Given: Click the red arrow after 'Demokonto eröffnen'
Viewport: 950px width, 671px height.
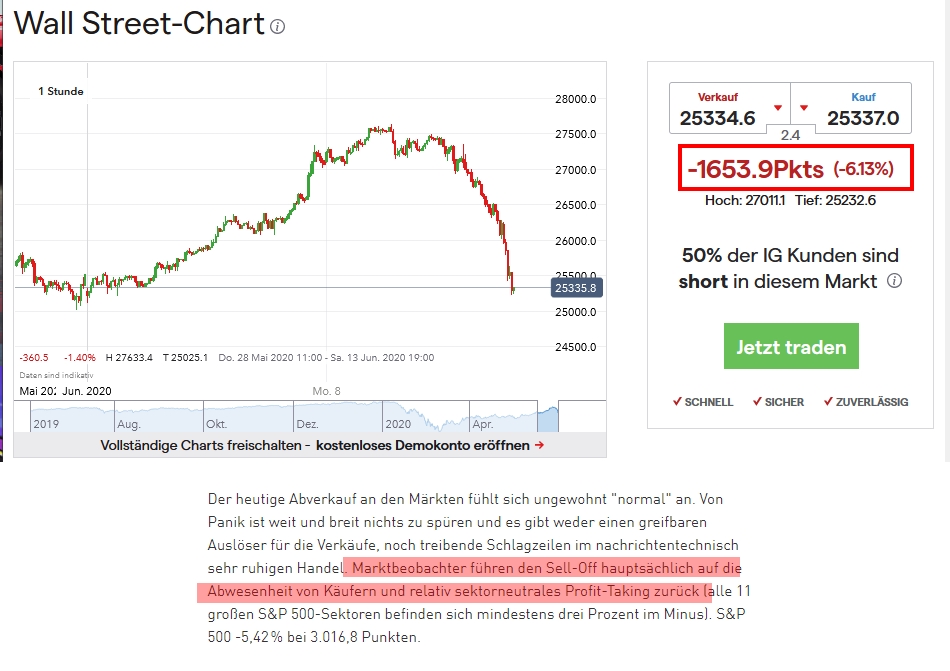Looking at the screenshot, I should point(539,446).
